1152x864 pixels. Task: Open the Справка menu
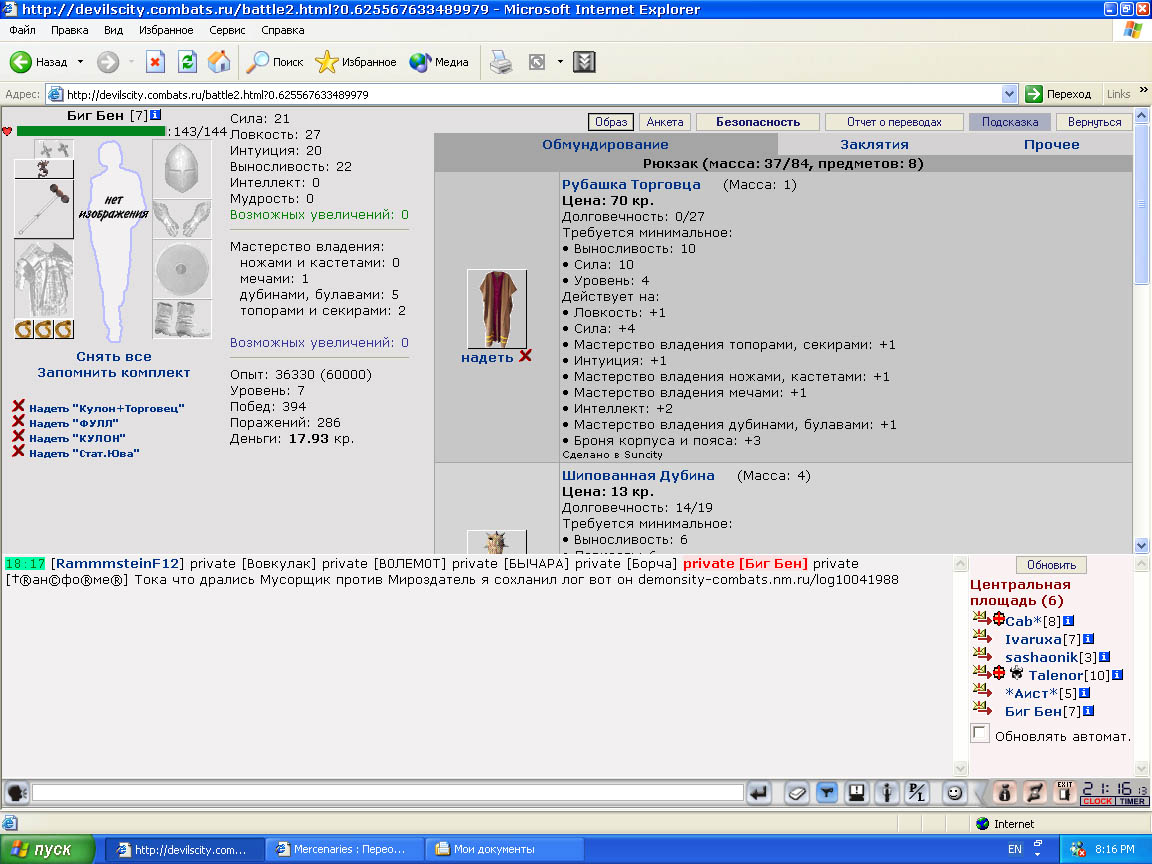283,30
